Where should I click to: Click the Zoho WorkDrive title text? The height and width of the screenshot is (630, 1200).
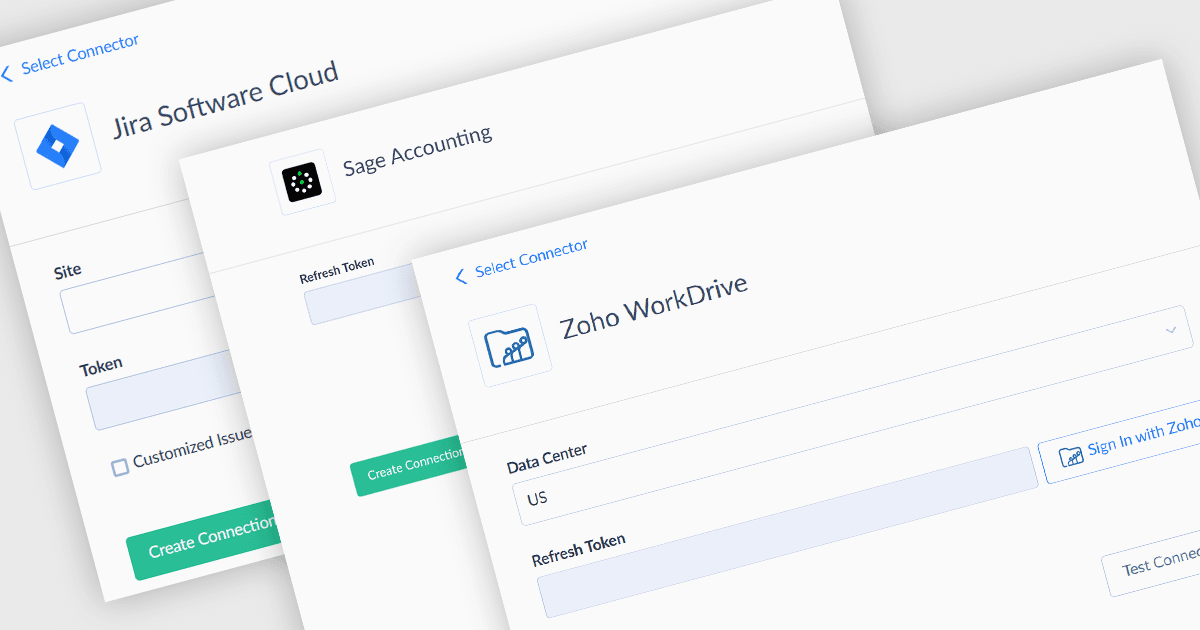point(654,305)
